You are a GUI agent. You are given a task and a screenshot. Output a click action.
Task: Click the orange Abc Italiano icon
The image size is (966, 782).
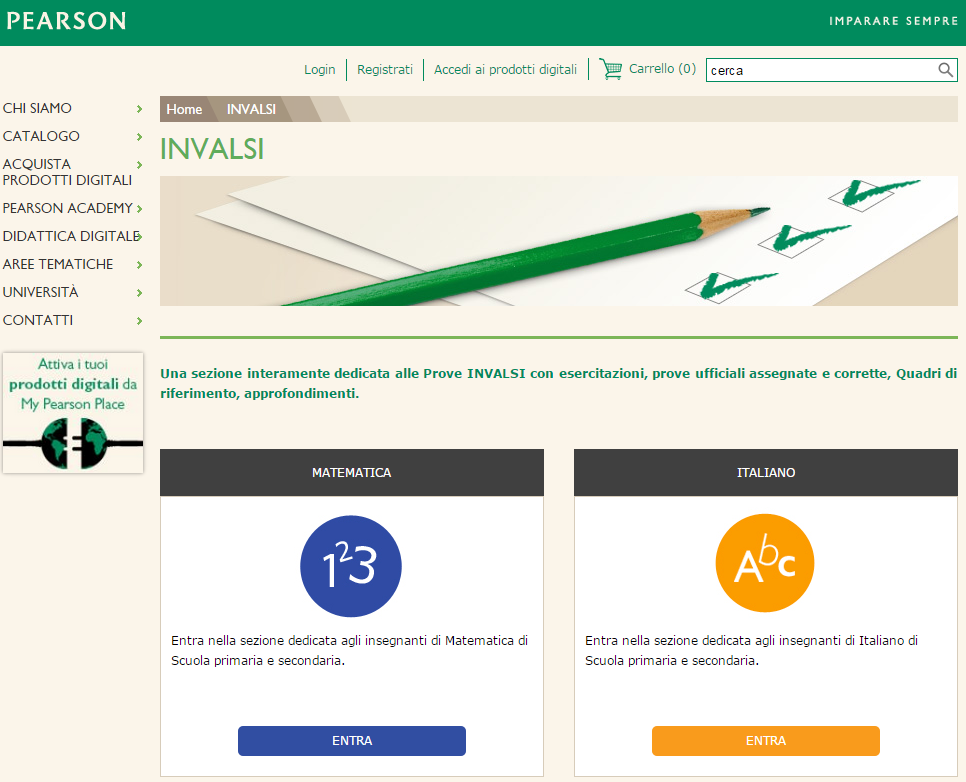765,563
